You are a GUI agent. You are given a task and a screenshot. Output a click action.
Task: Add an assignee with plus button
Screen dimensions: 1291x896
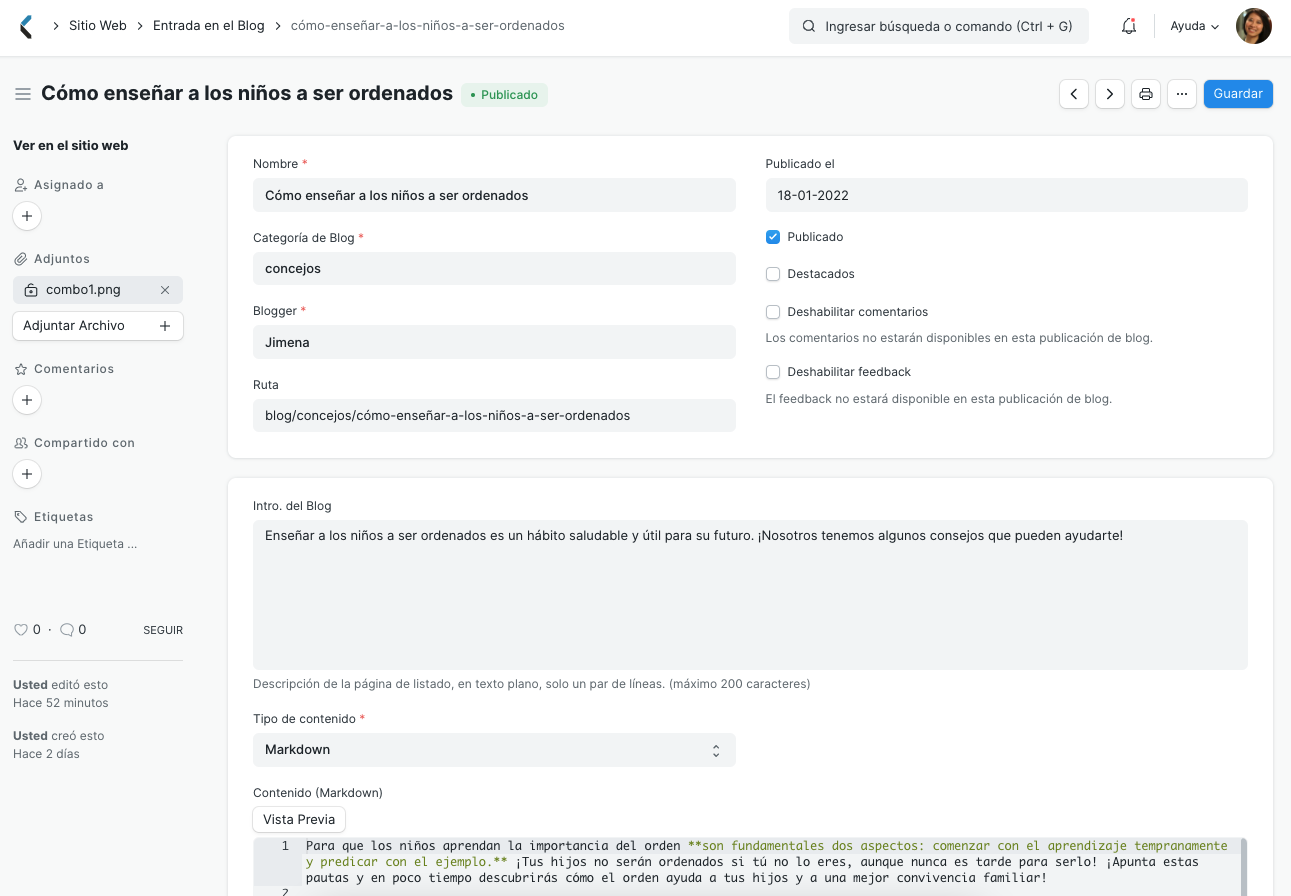tap(27, 216)
